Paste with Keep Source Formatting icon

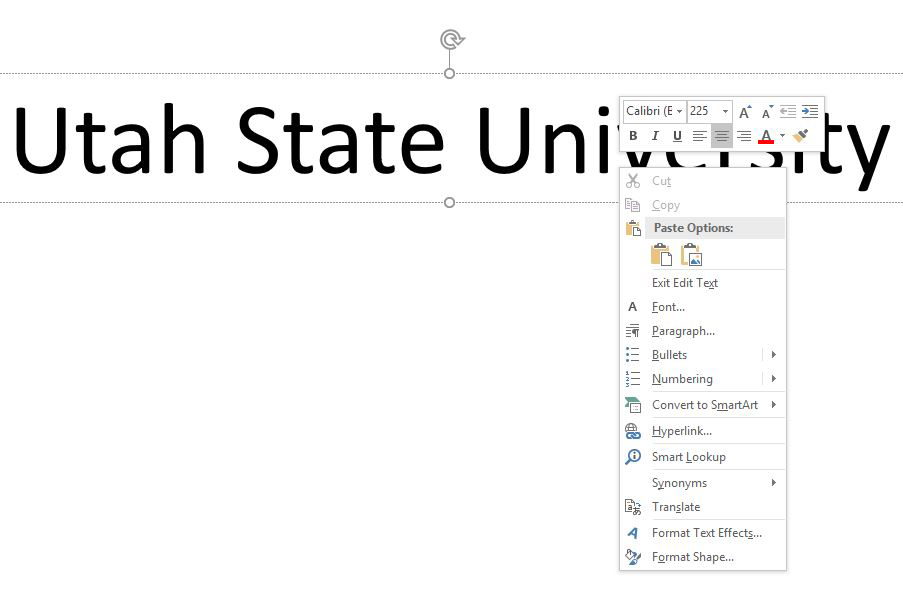pos(661,255)
